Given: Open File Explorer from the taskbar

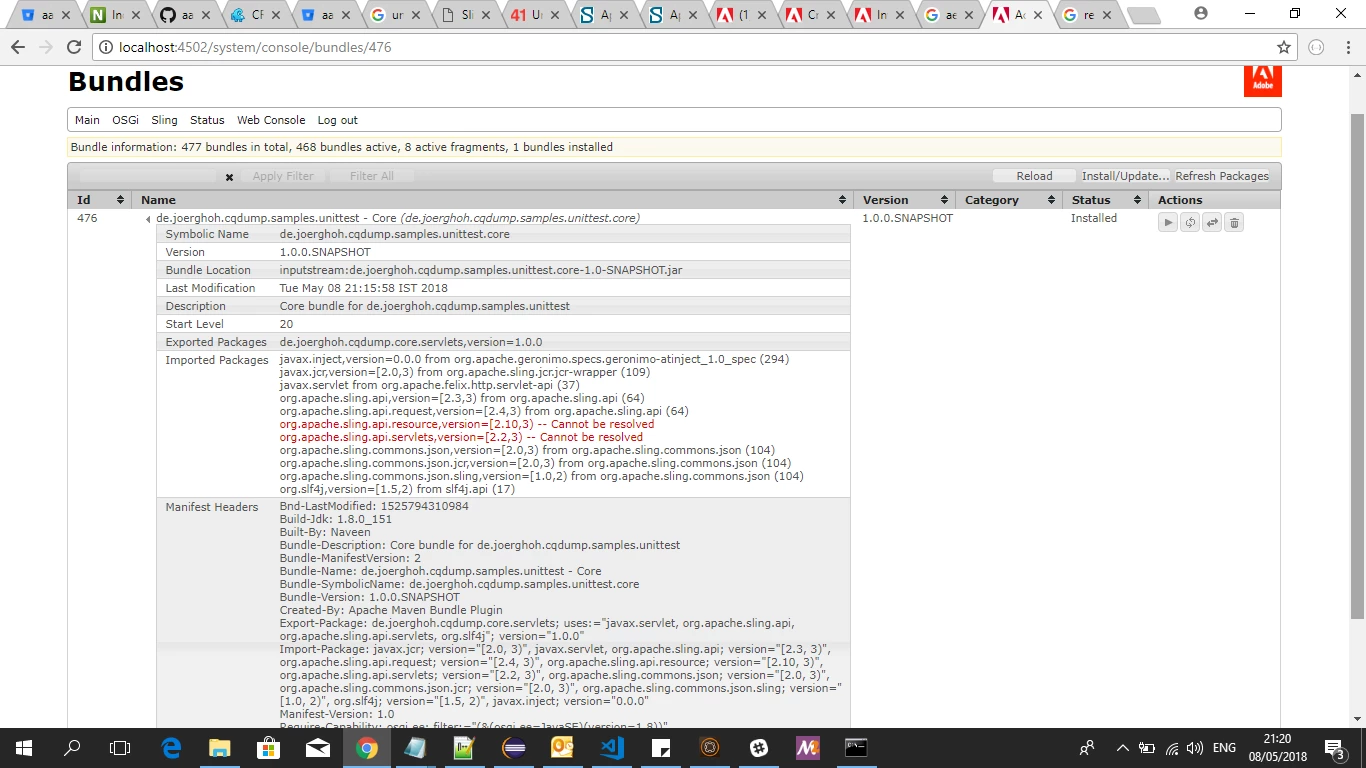Looking at the screenshot, I should 220,748.
